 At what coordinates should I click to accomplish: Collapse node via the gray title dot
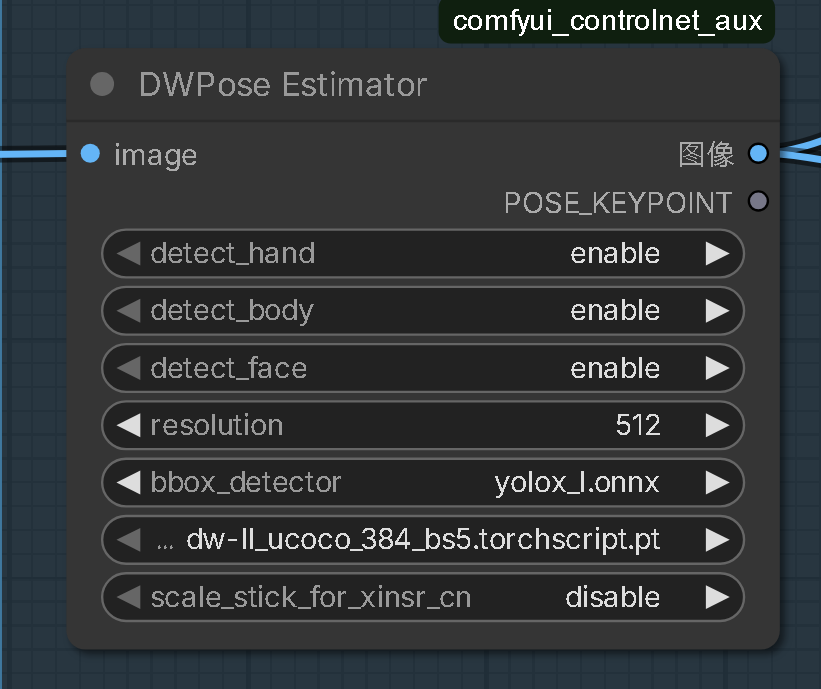(x=102, y=84)
